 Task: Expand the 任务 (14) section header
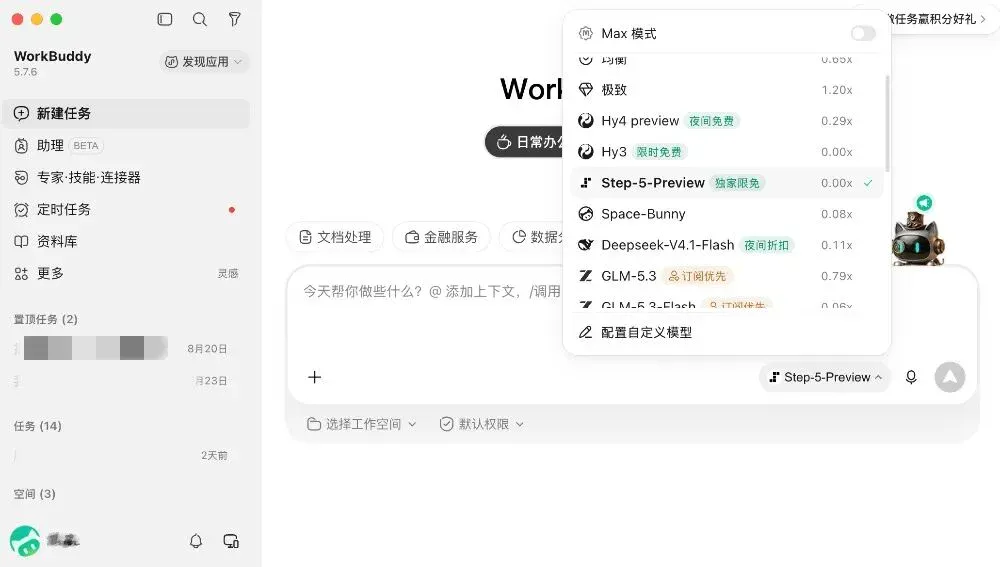[38, 426]
